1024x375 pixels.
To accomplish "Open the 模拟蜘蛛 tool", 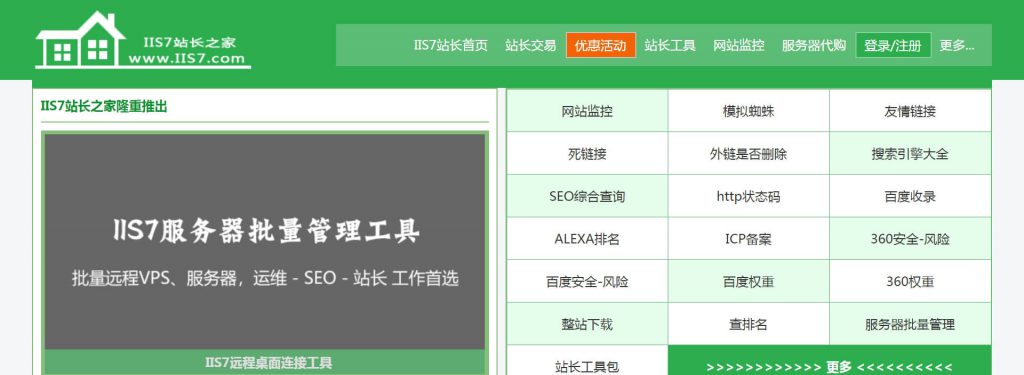I will pos(748,111).
